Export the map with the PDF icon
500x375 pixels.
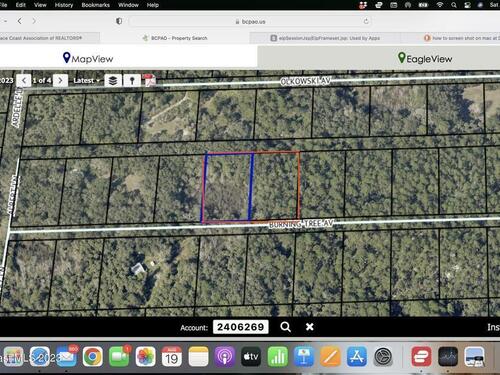150,80
